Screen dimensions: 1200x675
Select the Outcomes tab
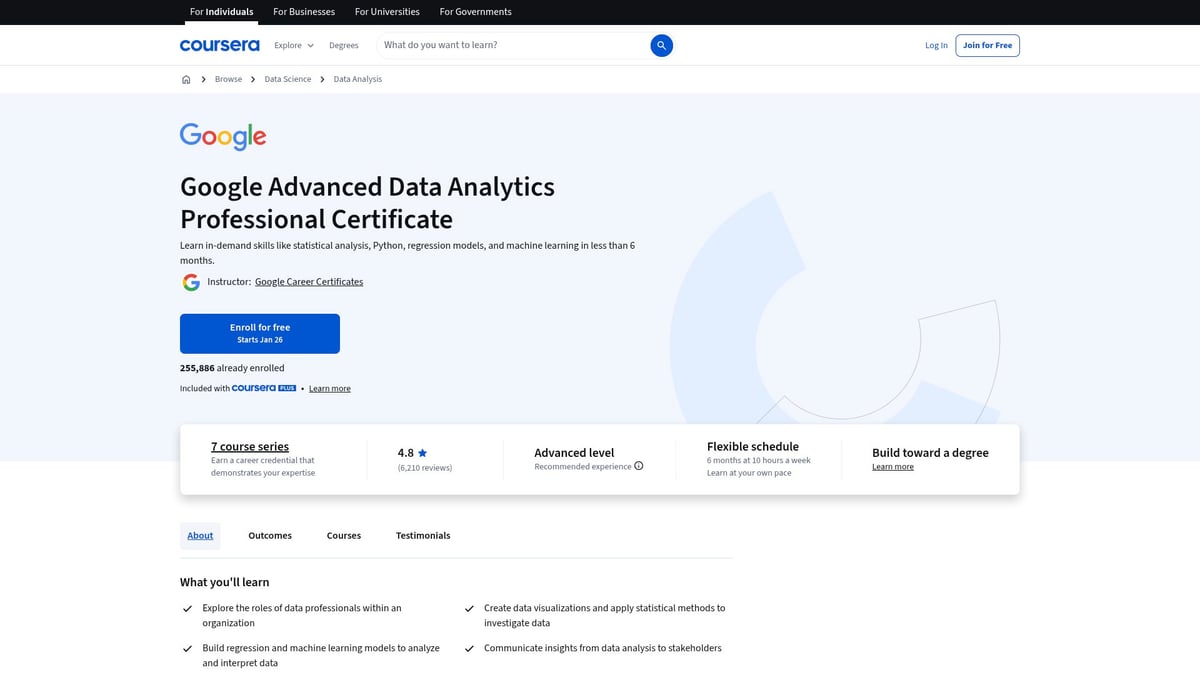pyautogui.click(x=270, y=536)
